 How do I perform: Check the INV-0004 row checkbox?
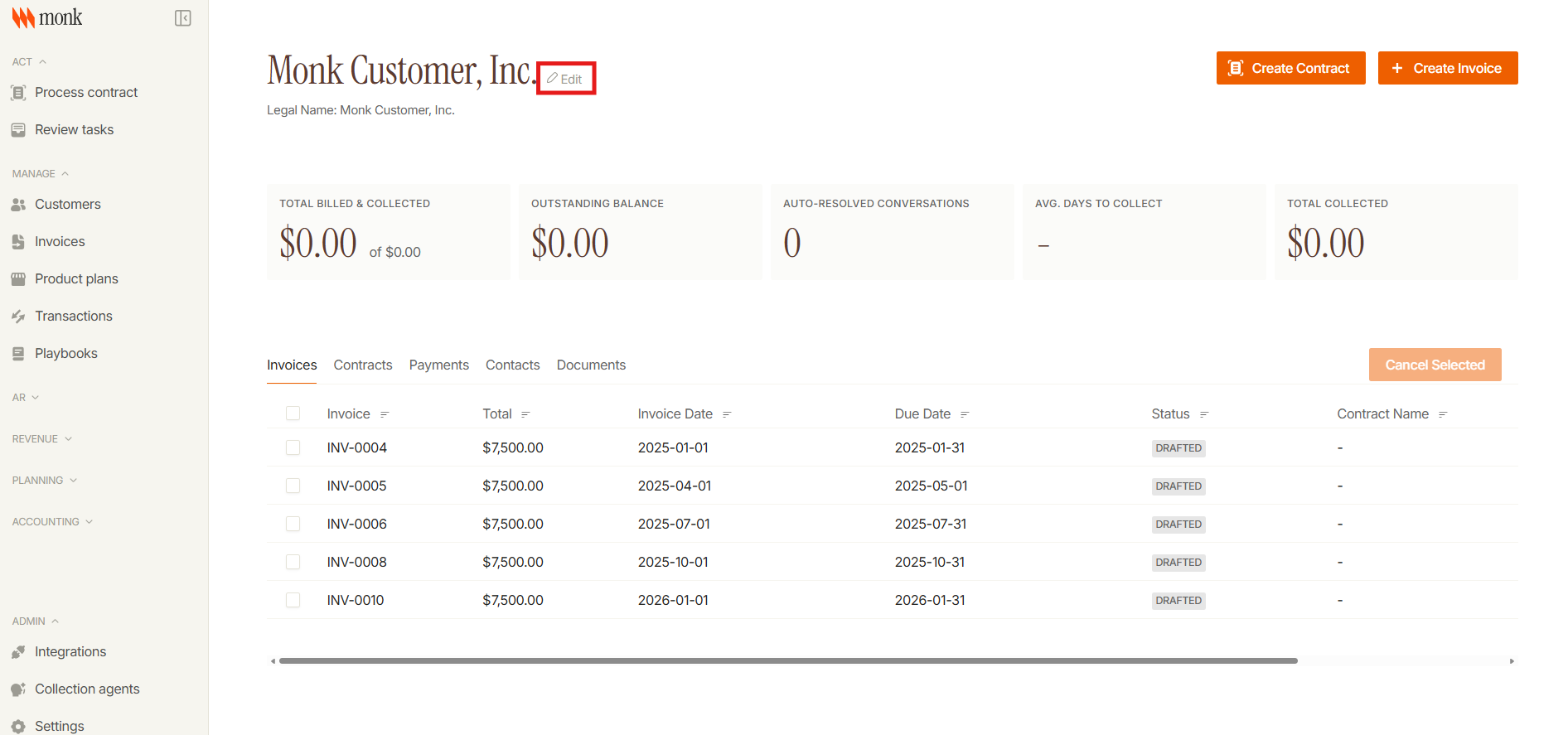point(293,447)
